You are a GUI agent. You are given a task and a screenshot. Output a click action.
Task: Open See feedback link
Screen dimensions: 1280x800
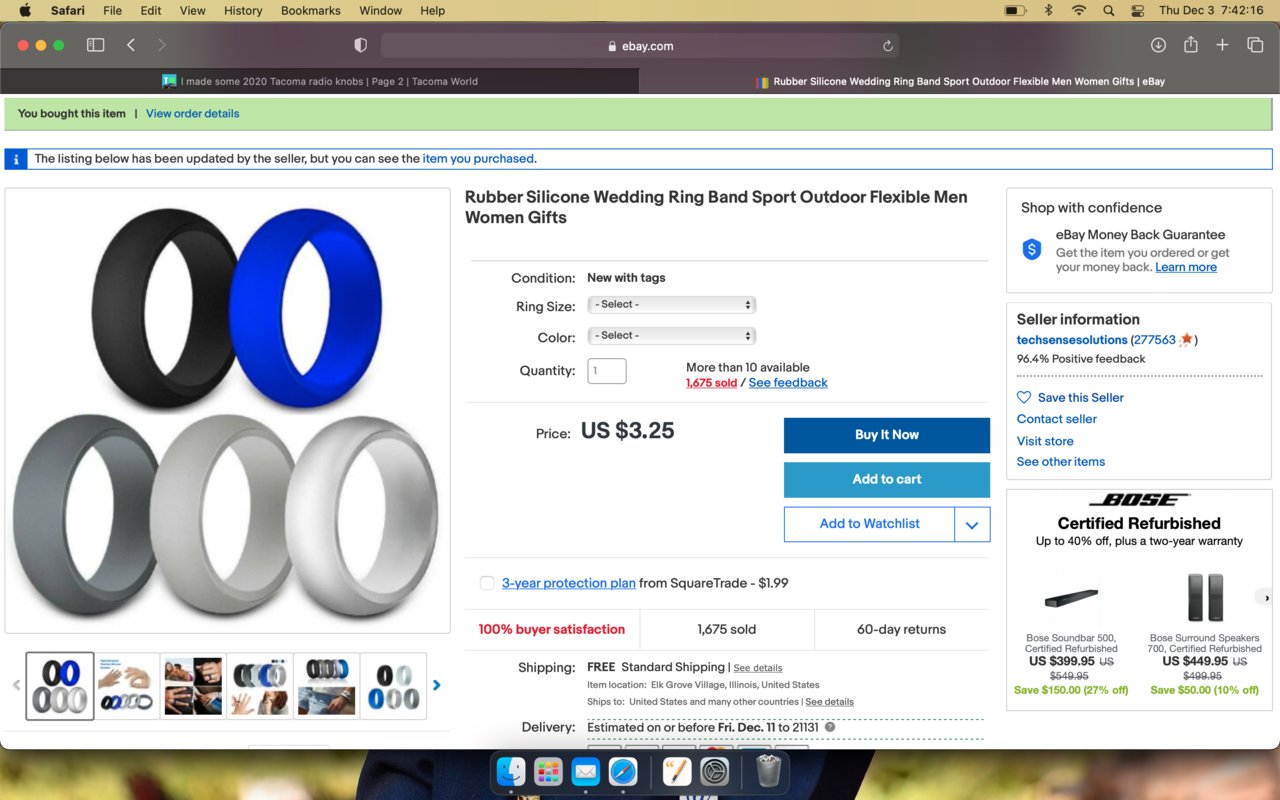tap(788, 382)
